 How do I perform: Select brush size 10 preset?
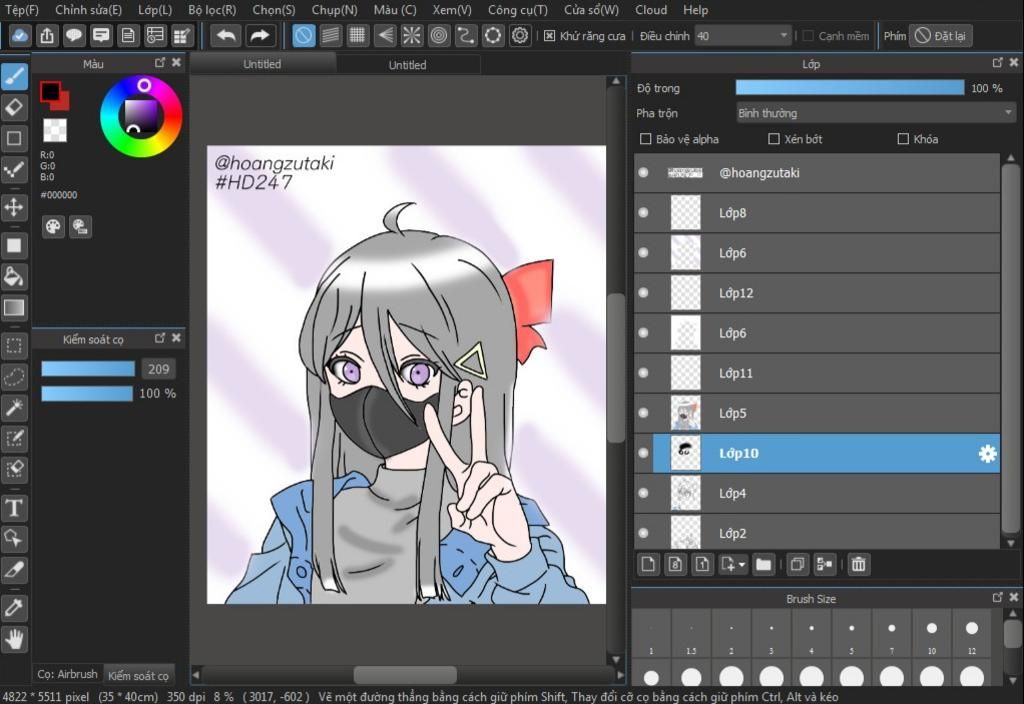tap(932, 635)
